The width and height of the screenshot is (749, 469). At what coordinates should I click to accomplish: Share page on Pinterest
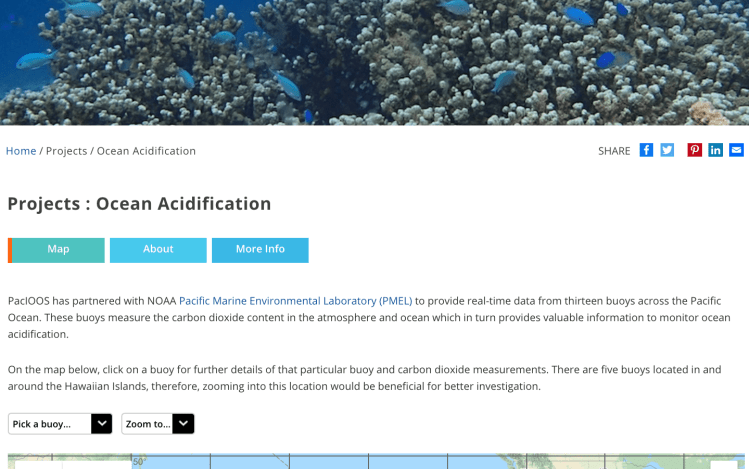tap(694, 150)
